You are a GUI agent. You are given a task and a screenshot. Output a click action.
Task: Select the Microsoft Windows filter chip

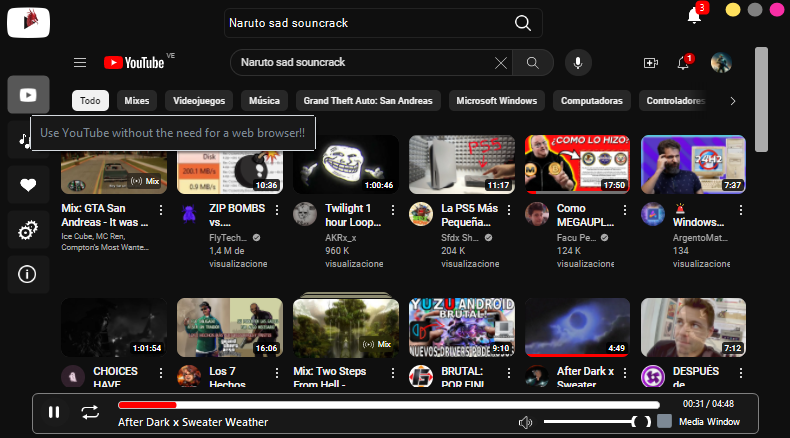coord(496,101)
